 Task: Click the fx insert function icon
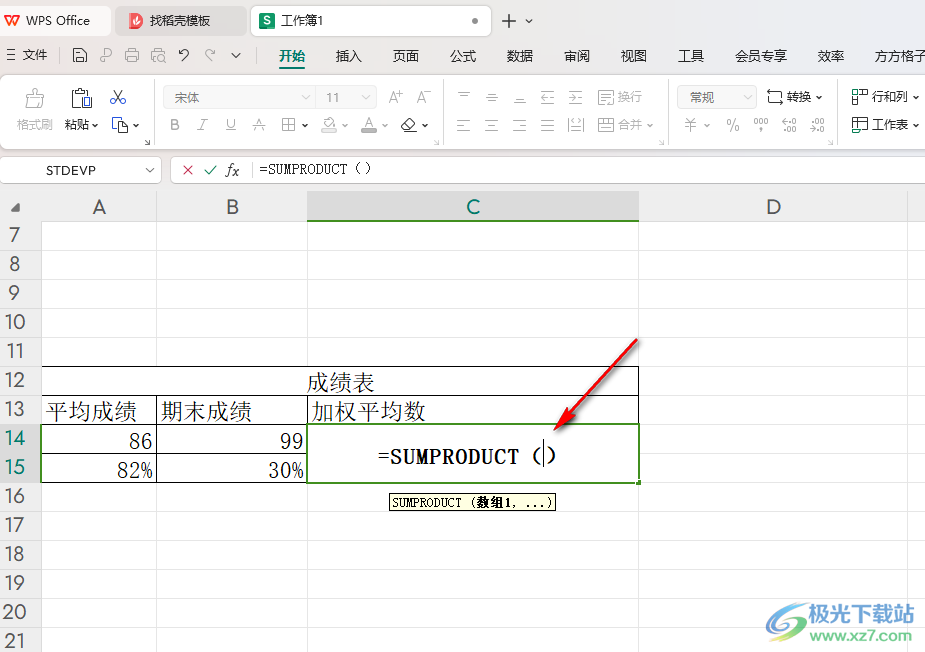click(232, 171)
